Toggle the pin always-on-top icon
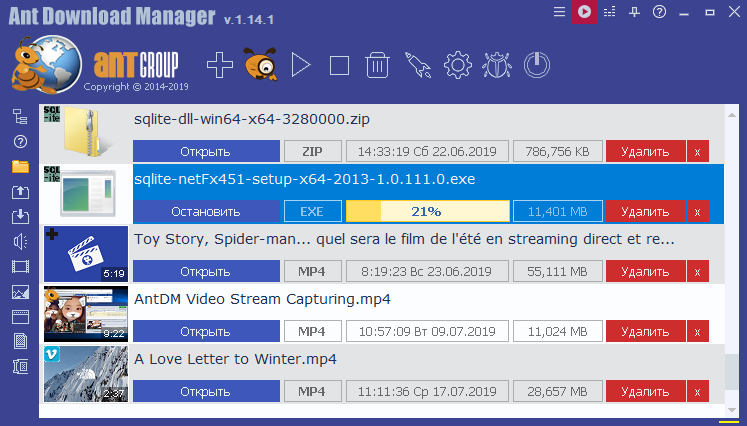Image resolution: width=747 pixels, height=426 pixels. 634,12
